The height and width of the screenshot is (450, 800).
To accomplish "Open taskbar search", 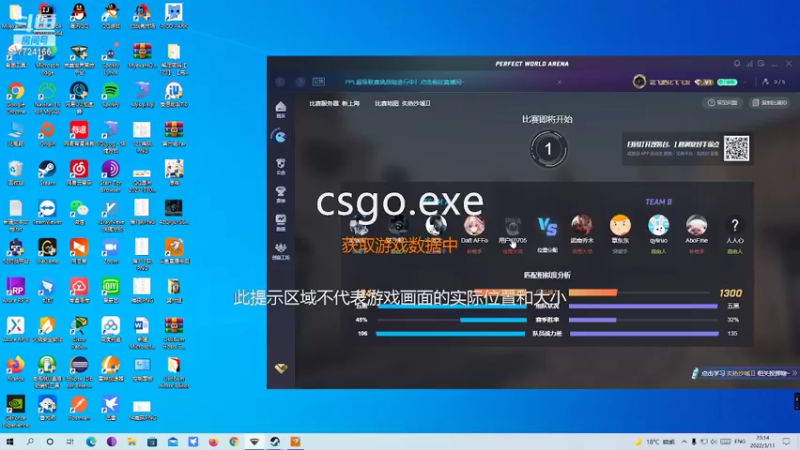I will pos(30,441).
